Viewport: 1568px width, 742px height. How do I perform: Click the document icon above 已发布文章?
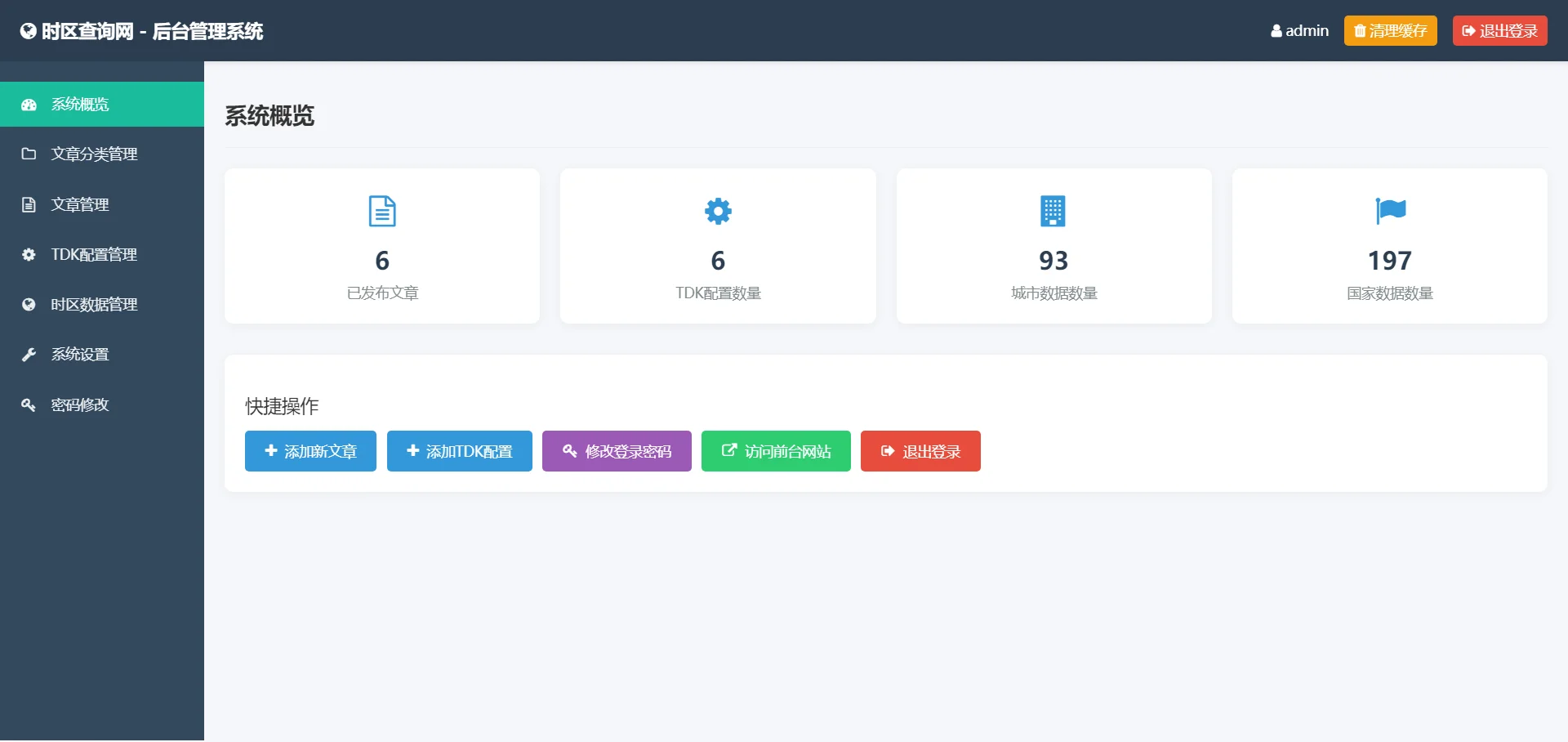(382, 211)
